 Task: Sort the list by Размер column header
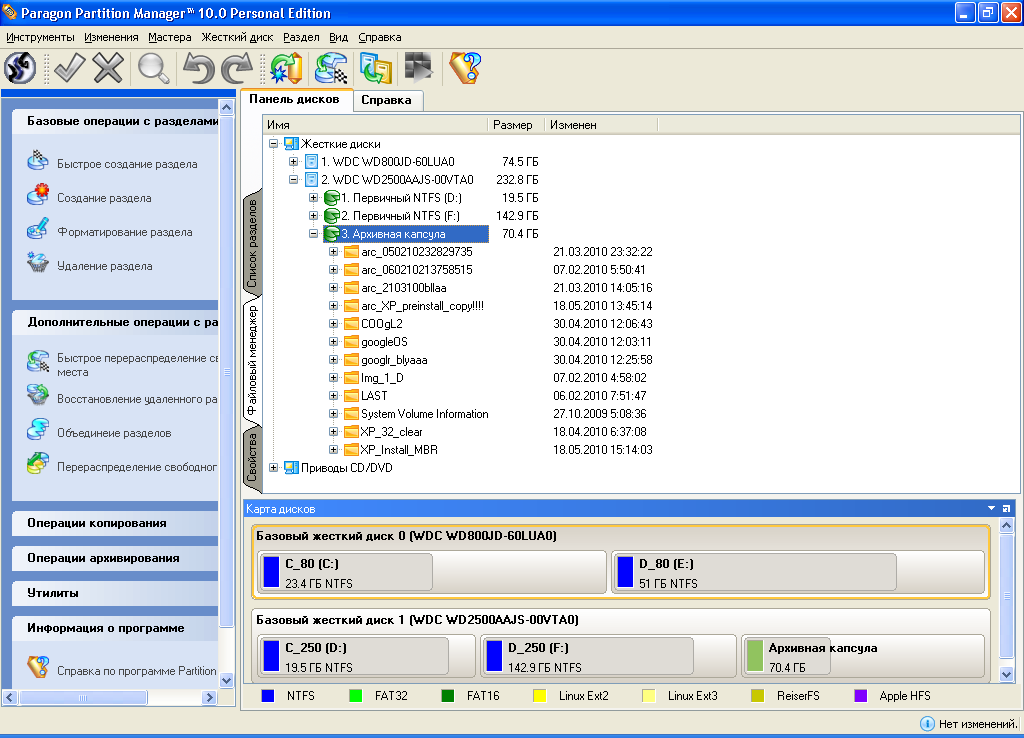[514, 125]
